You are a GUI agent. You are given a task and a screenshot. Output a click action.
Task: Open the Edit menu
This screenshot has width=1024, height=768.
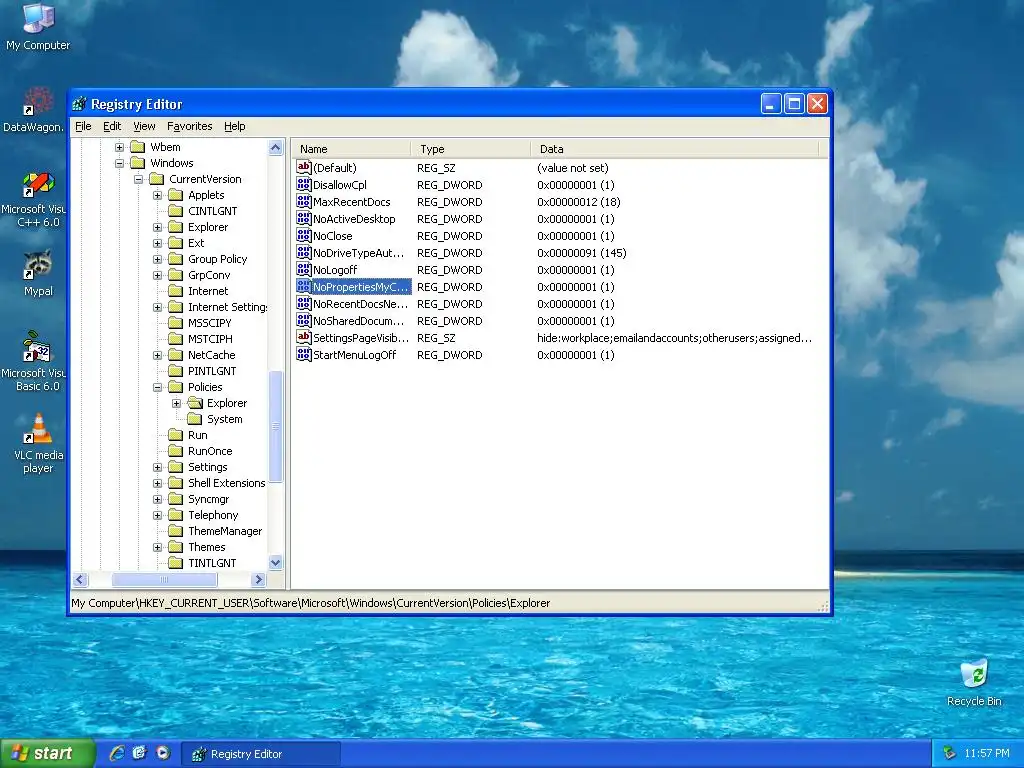click(112, 126)
